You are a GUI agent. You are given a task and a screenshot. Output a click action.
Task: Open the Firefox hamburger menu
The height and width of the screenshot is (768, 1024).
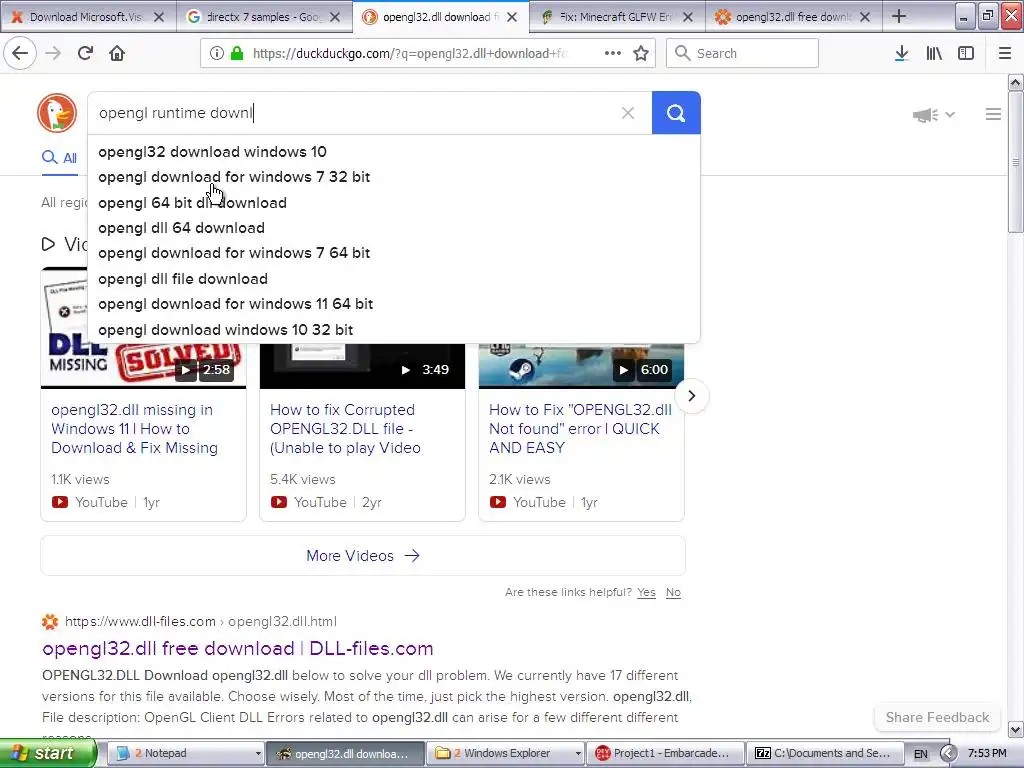pyautogui.click(x=1005, y=54)
